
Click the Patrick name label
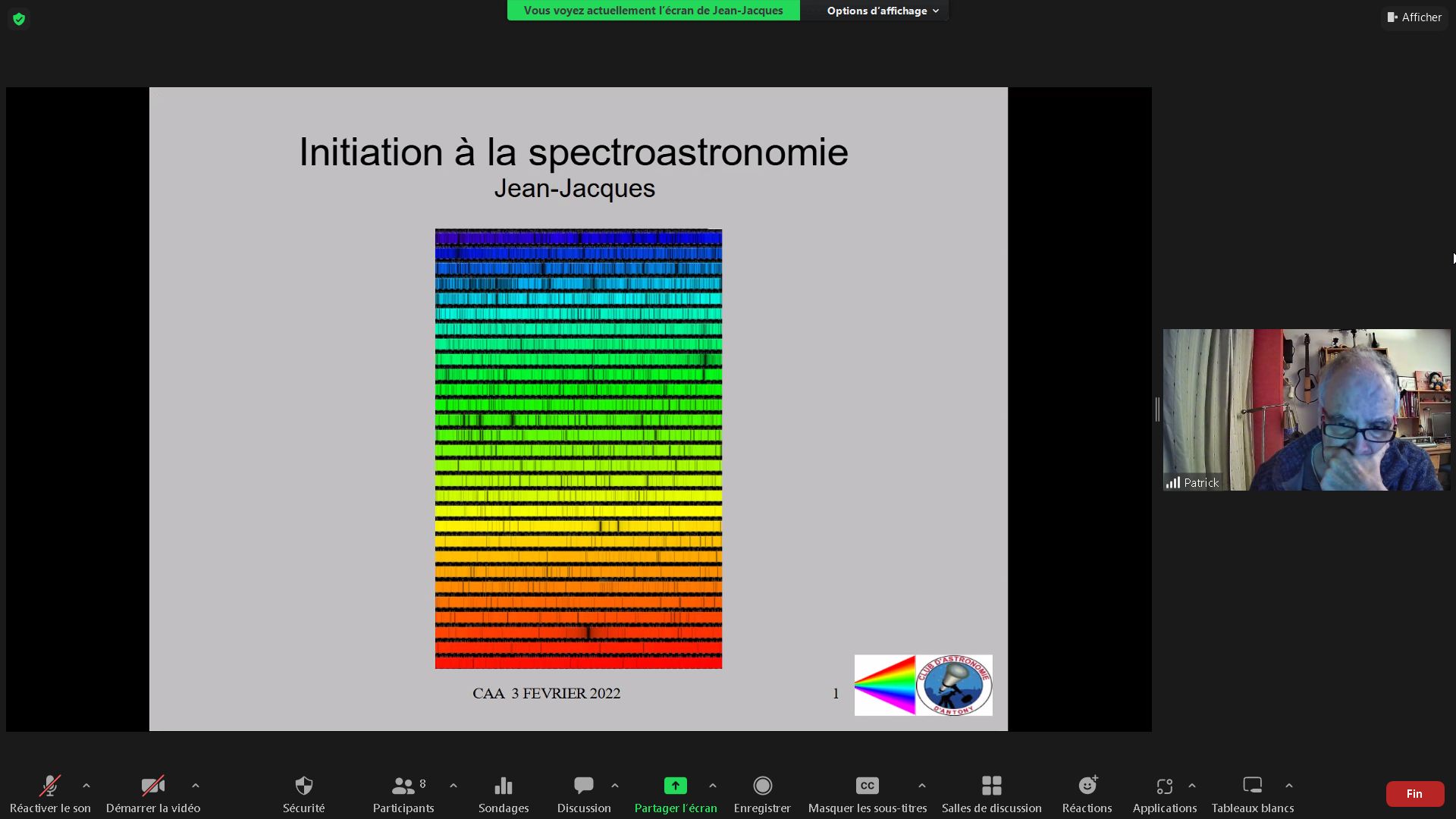pos(1202,482)
